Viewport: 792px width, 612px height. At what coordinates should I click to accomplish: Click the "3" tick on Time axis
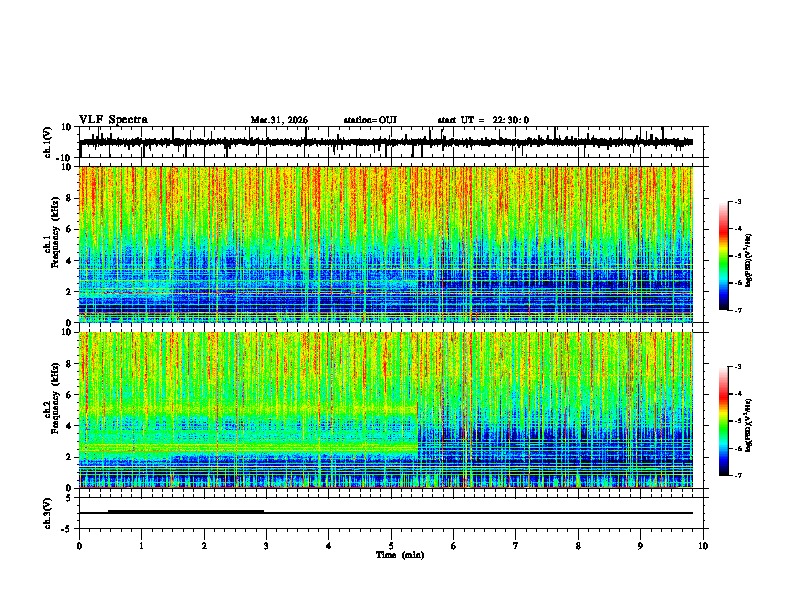266,546
